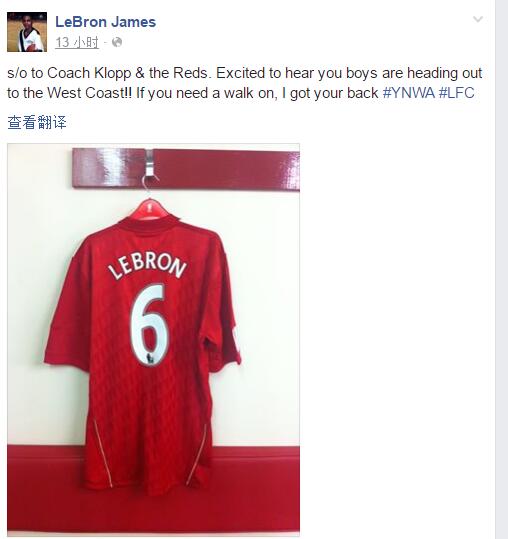
Task: Click the white number 6 on the shirt
Action: (x=150, y=324)
